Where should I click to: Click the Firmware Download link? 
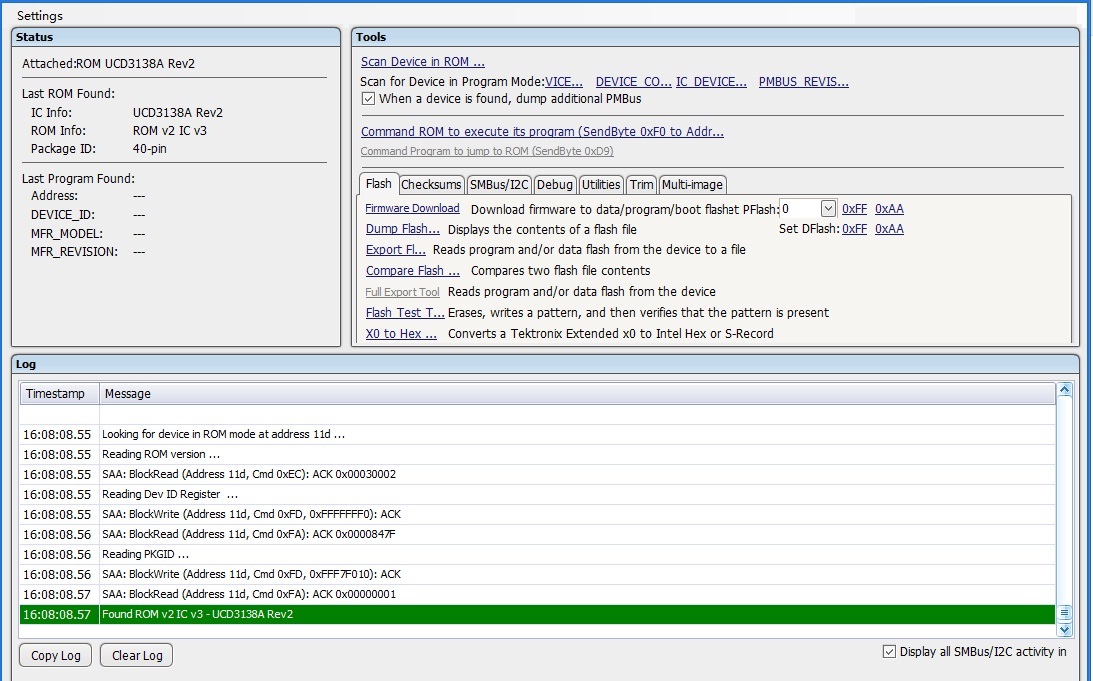(412, 209)
